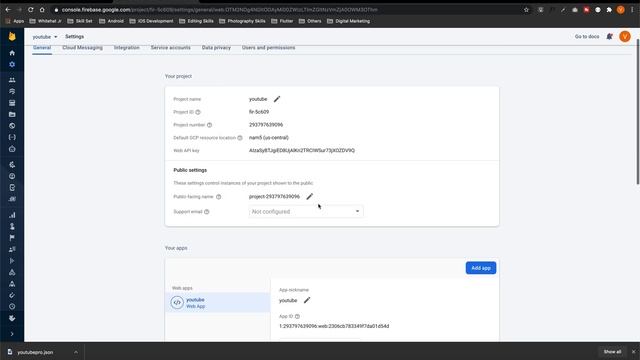Open Authentication people icon in sidebar
The height and width of the screenshot is (360, 640).
point(12,80)
